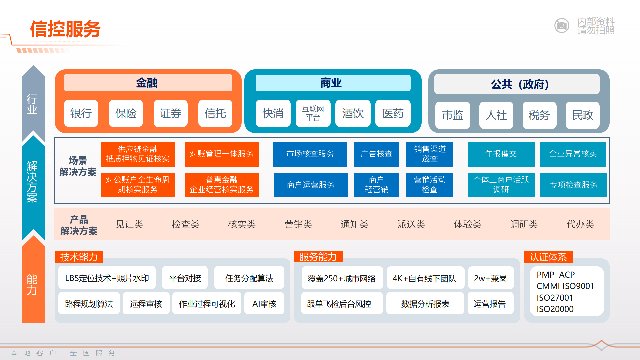This screenshot has height=360, width=640.
Task: Select the AI审核 box
Action: pos(264,303)
